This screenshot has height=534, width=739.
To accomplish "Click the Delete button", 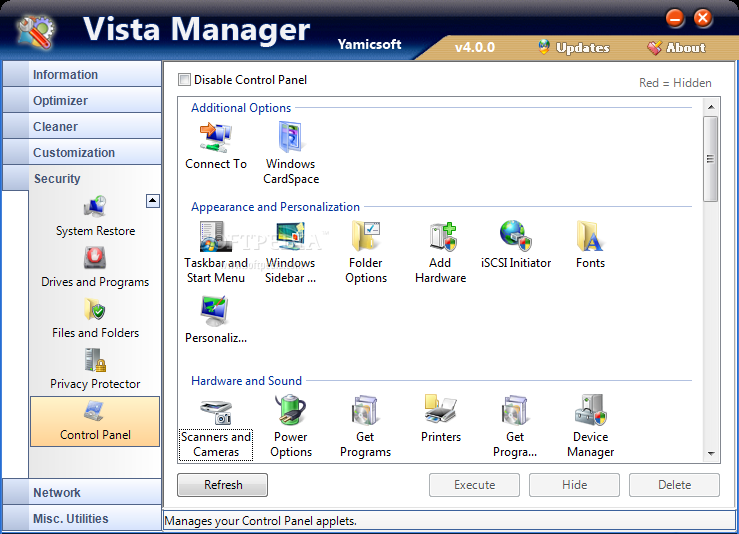I will pyautogui.click(x=674, y=485).
